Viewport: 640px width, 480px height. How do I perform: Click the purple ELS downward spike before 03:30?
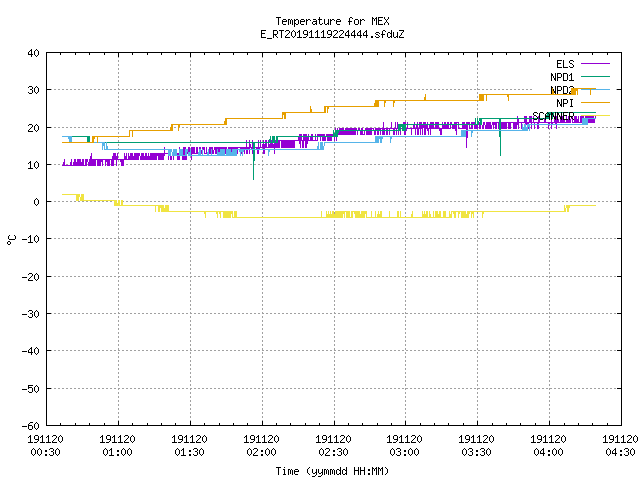[467, 139]
